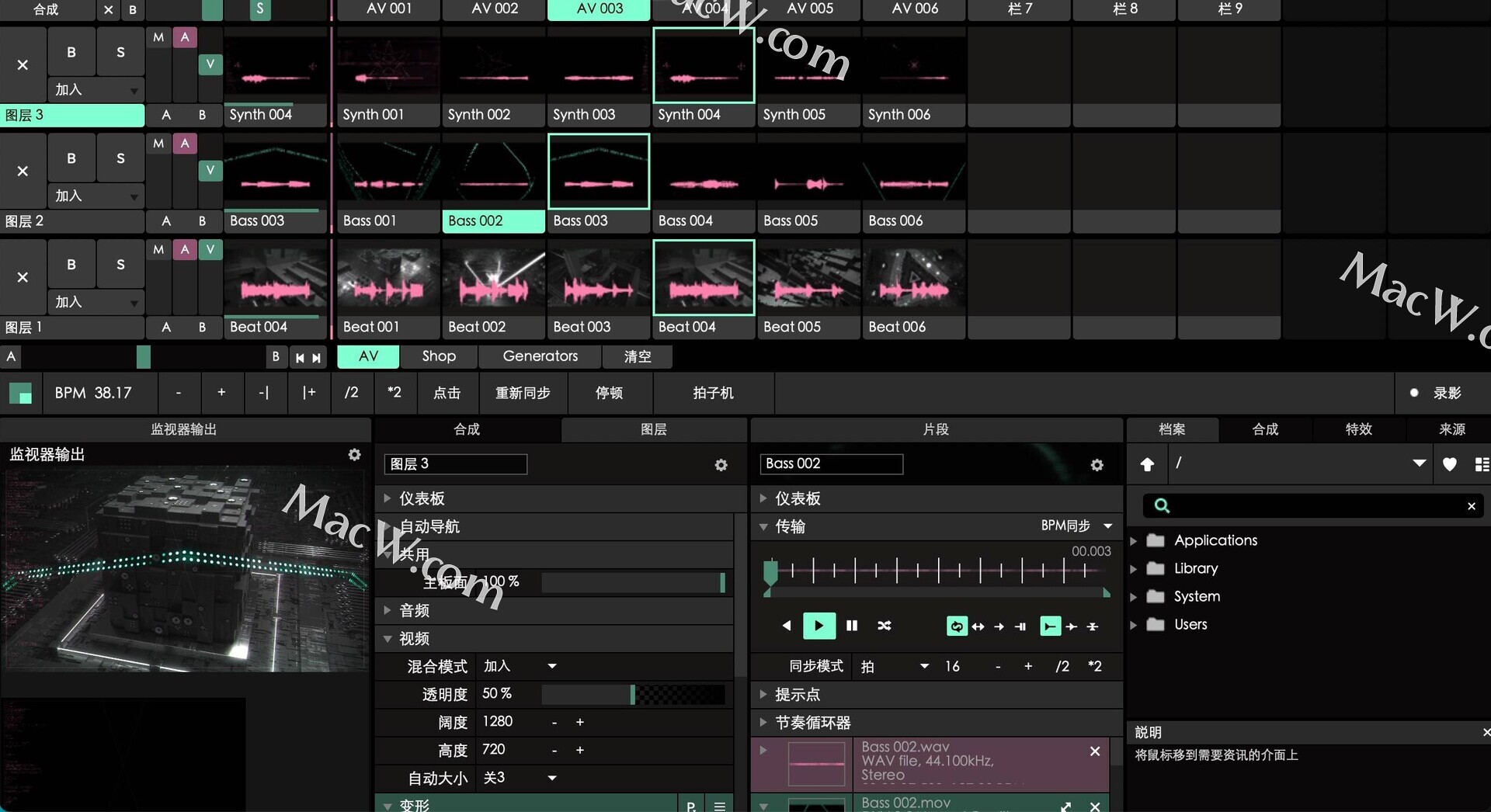Select ping-pong bounce playback mode icon
This screenshot has height=812, width=1491.
[978, 626]
